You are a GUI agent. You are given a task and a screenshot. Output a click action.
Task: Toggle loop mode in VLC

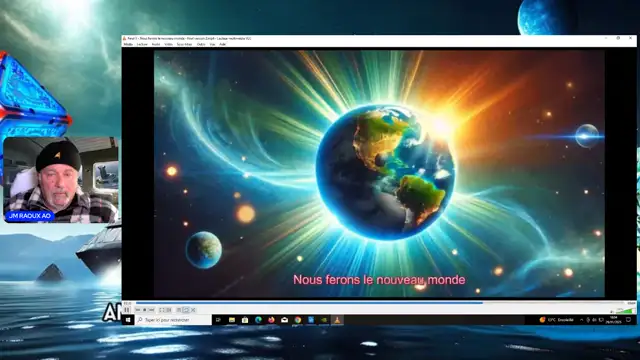tap(186, 310)
